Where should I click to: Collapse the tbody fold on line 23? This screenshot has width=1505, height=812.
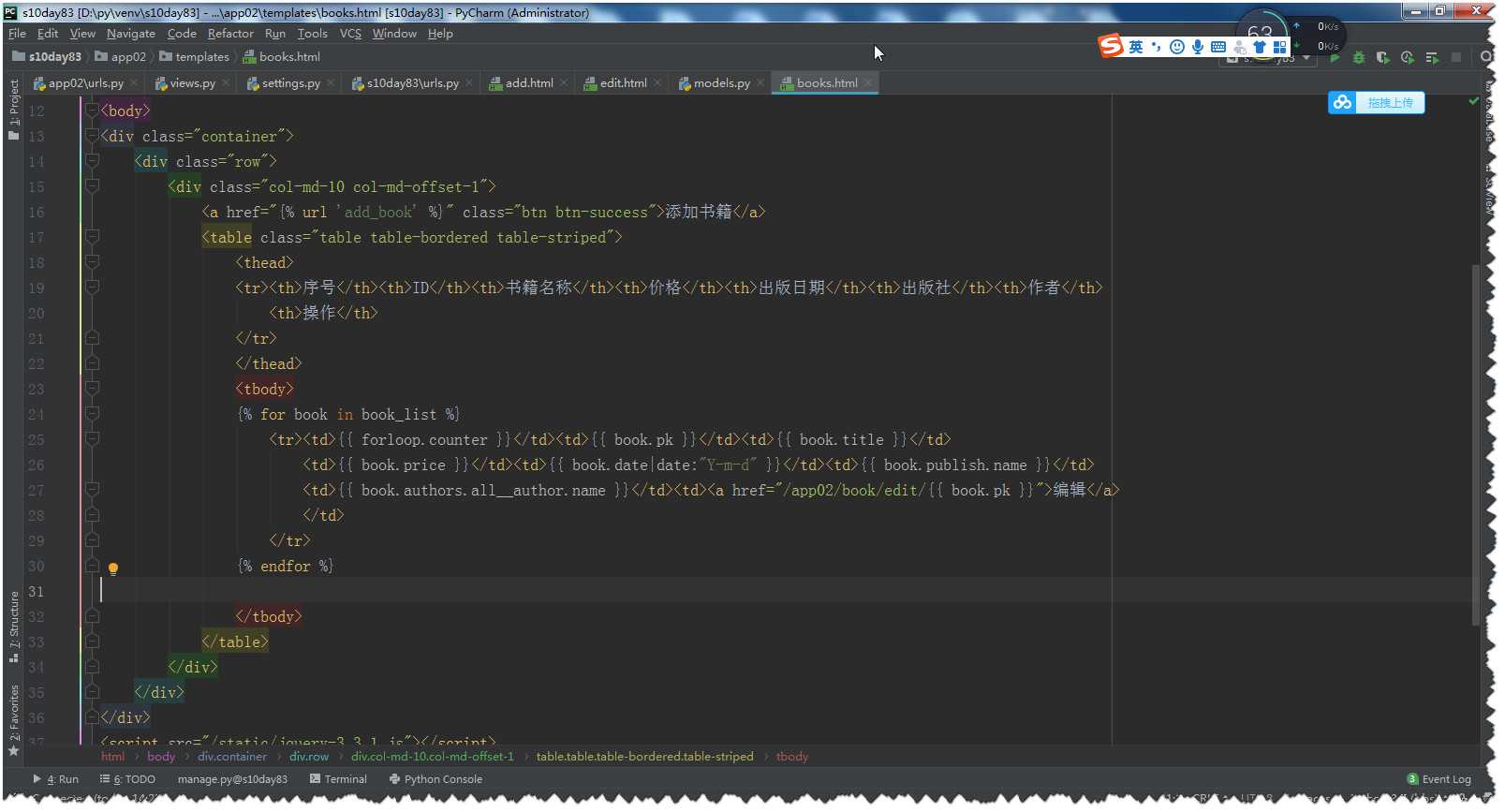click(x=92, y=389)
